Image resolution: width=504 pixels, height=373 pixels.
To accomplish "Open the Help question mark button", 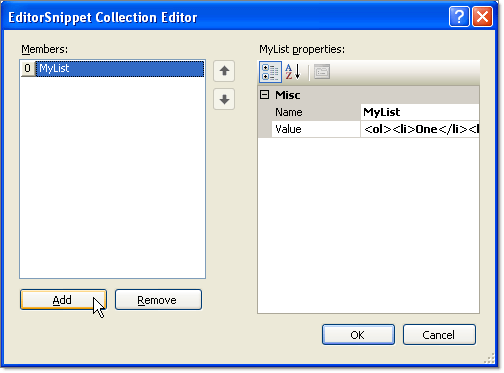I will 459,16.
